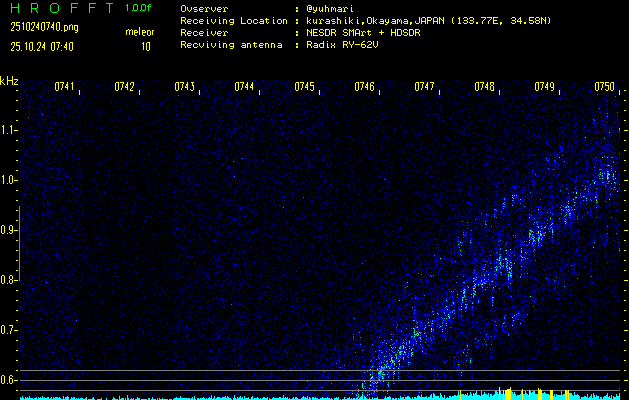Select the 0.7 frequency axis label
The height and width of the screenshot is (400, 629).
coord(9,330)
